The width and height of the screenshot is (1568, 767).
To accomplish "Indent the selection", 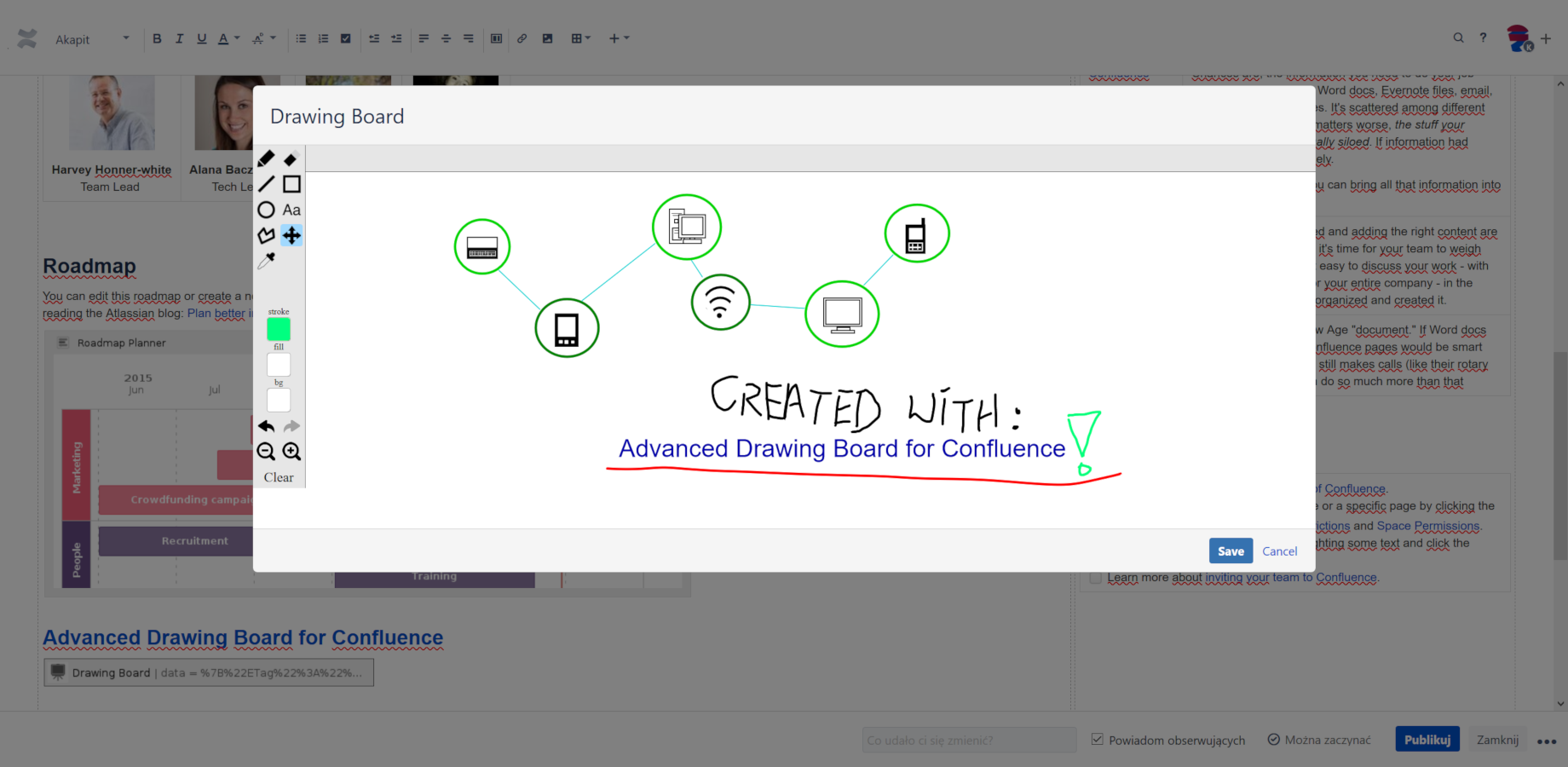I will click(x=396, y=38).
